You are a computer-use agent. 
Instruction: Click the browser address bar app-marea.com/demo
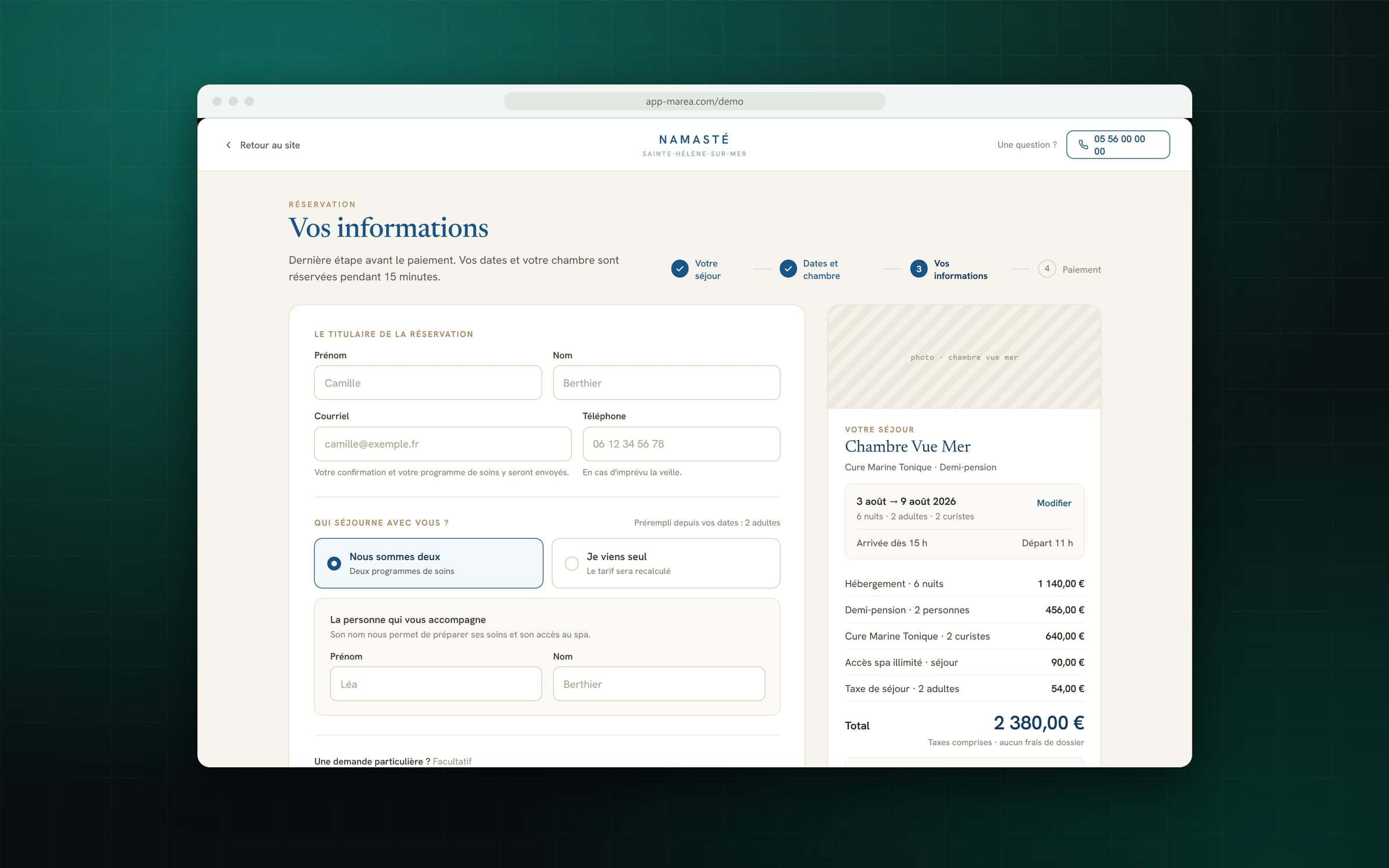pyautogui.click(x=694, y=101)
